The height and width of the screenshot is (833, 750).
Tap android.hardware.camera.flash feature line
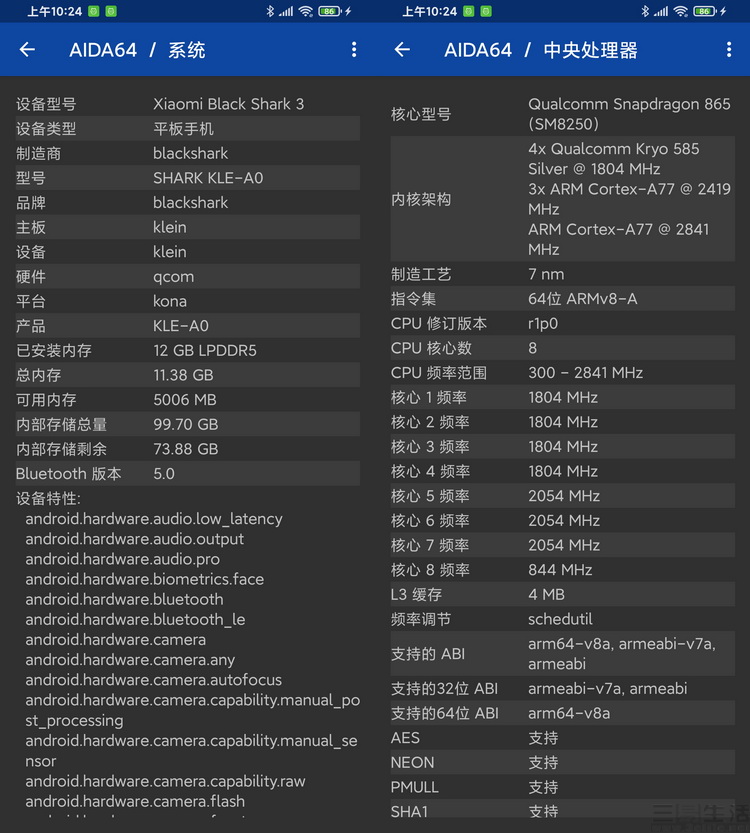135,801
